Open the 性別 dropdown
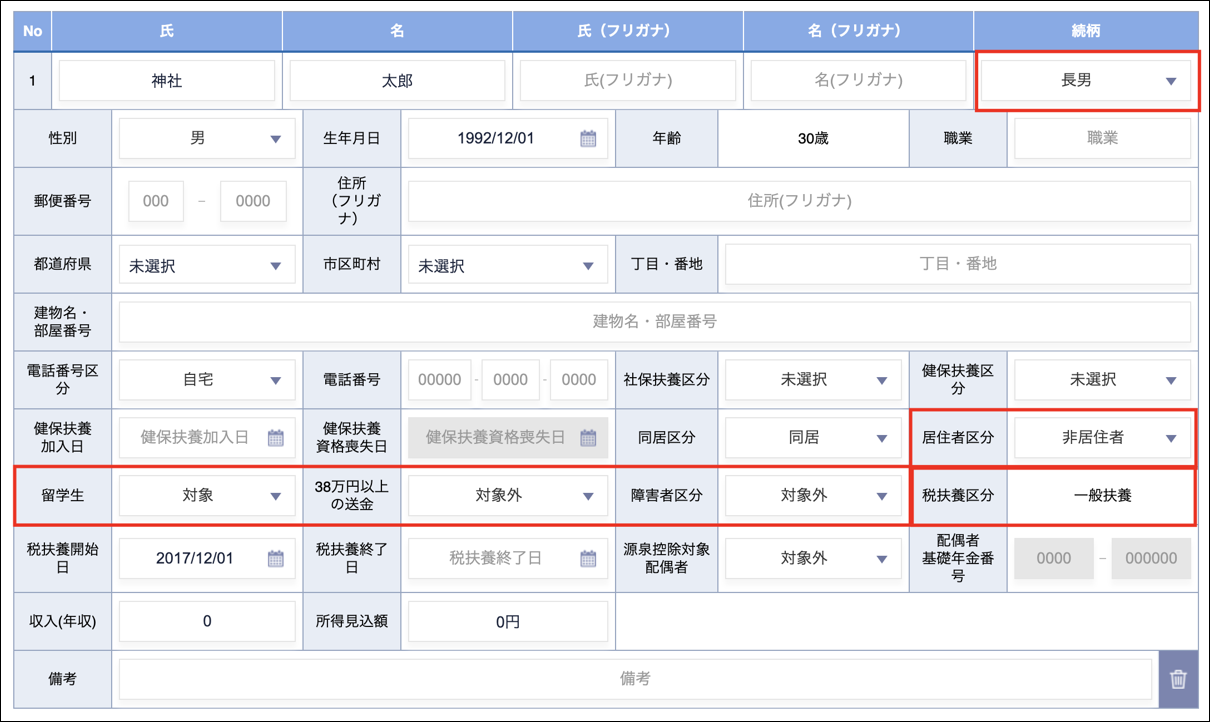This screenshot has height=722, width=1210. tap(207, 139)
